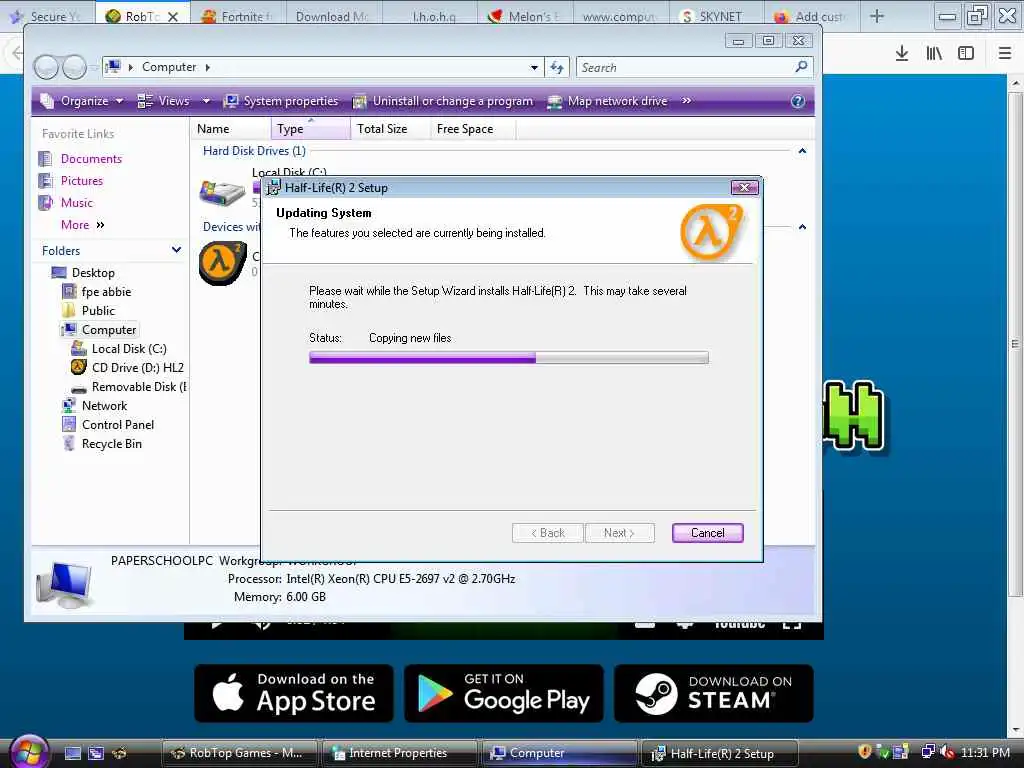This screenshot has height=768, width=1024.
Task: Switch to the SKYNET browser tab
Action: 714,16
